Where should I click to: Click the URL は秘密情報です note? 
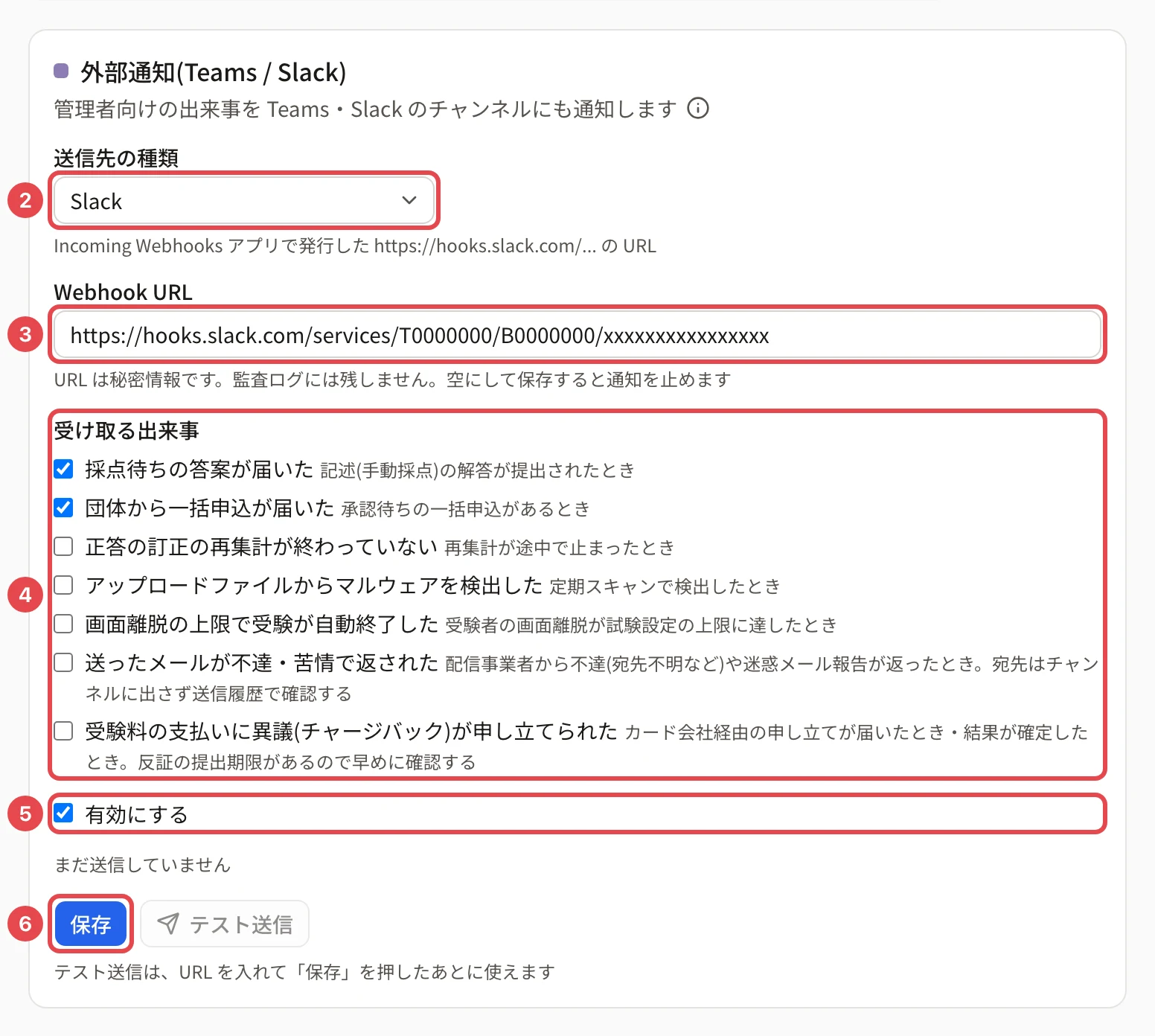(x=392, y=380)
